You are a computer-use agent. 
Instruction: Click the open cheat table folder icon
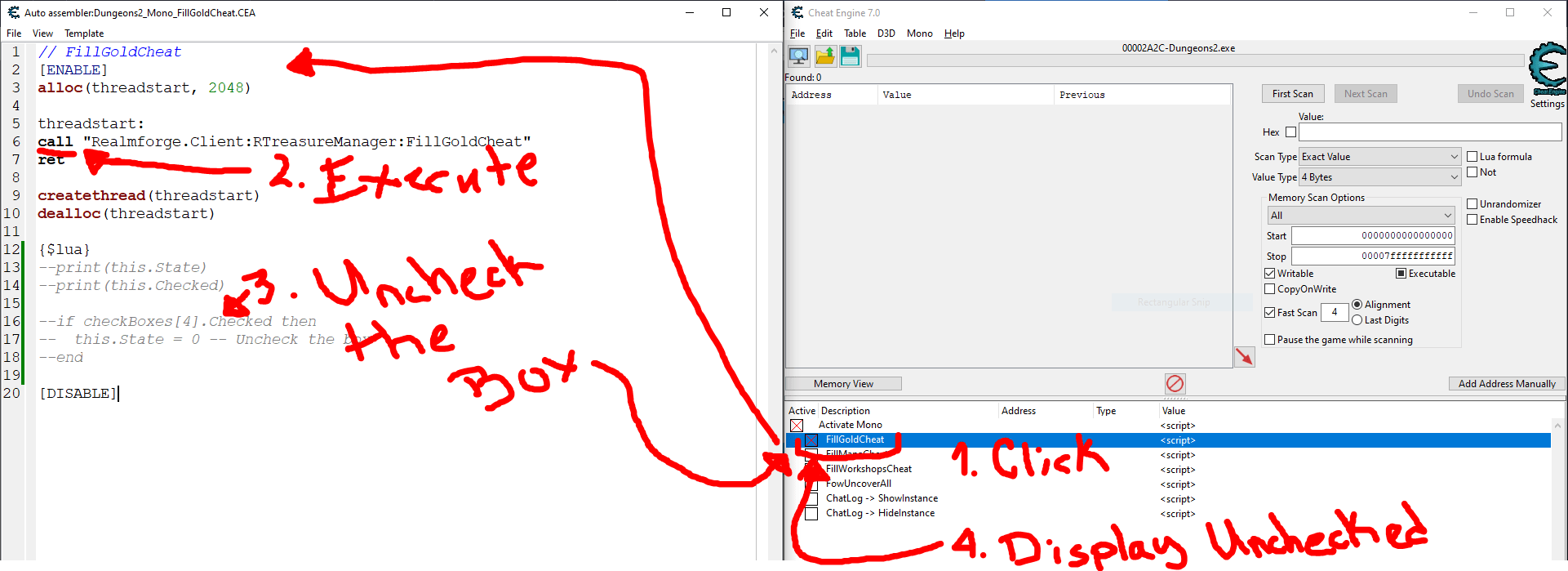tap(825, 56)
